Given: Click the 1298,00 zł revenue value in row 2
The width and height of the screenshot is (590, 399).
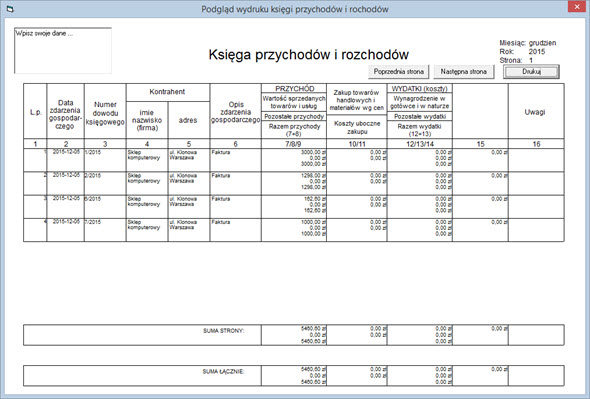Looking at the screenshot, I should [x=313, y=176].
